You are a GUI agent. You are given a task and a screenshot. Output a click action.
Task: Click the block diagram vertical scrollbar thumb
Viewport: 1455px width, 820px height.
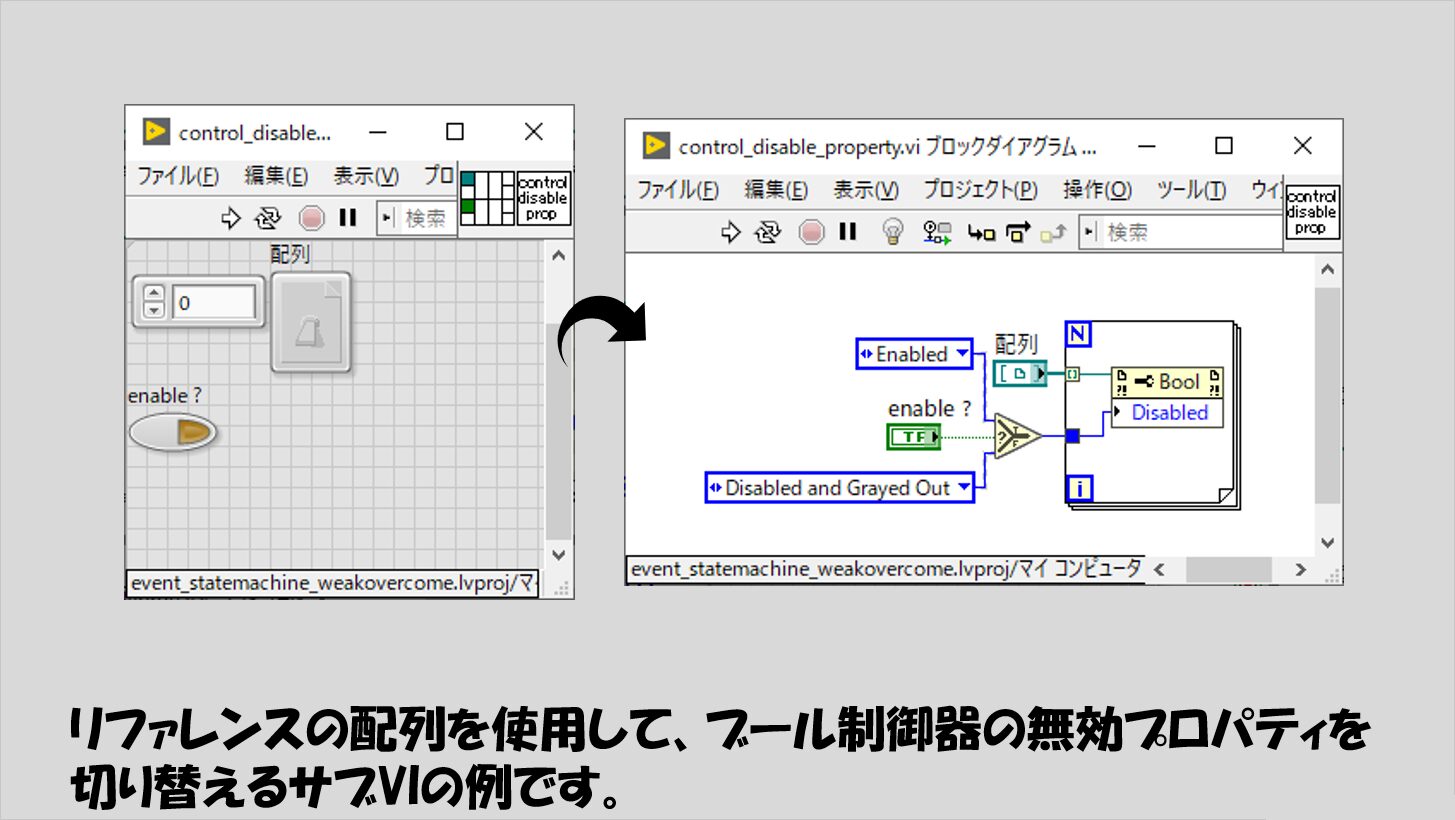coord(1327,395)
